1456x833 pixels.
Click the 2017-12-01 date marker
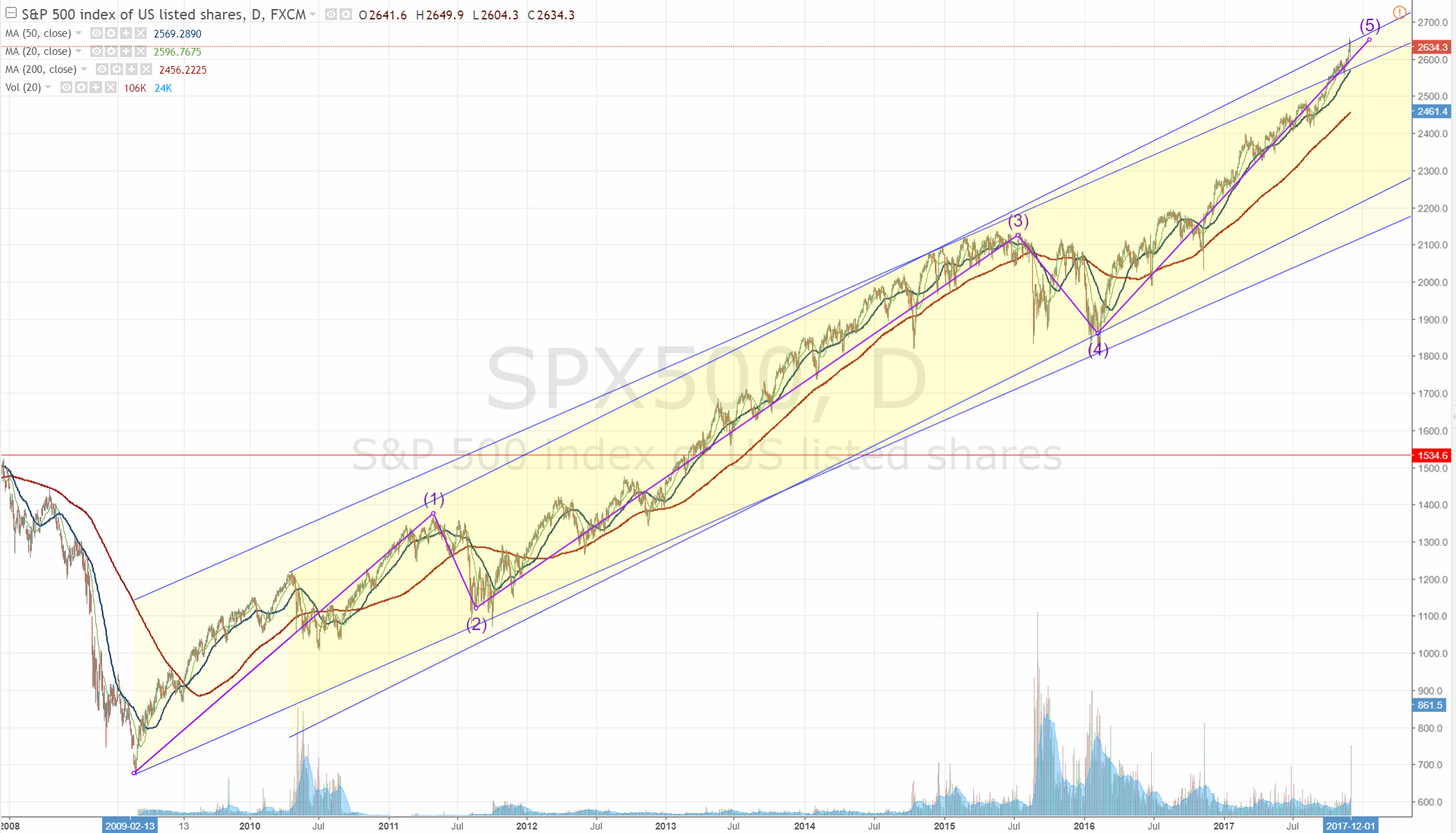coord(1350,826)
